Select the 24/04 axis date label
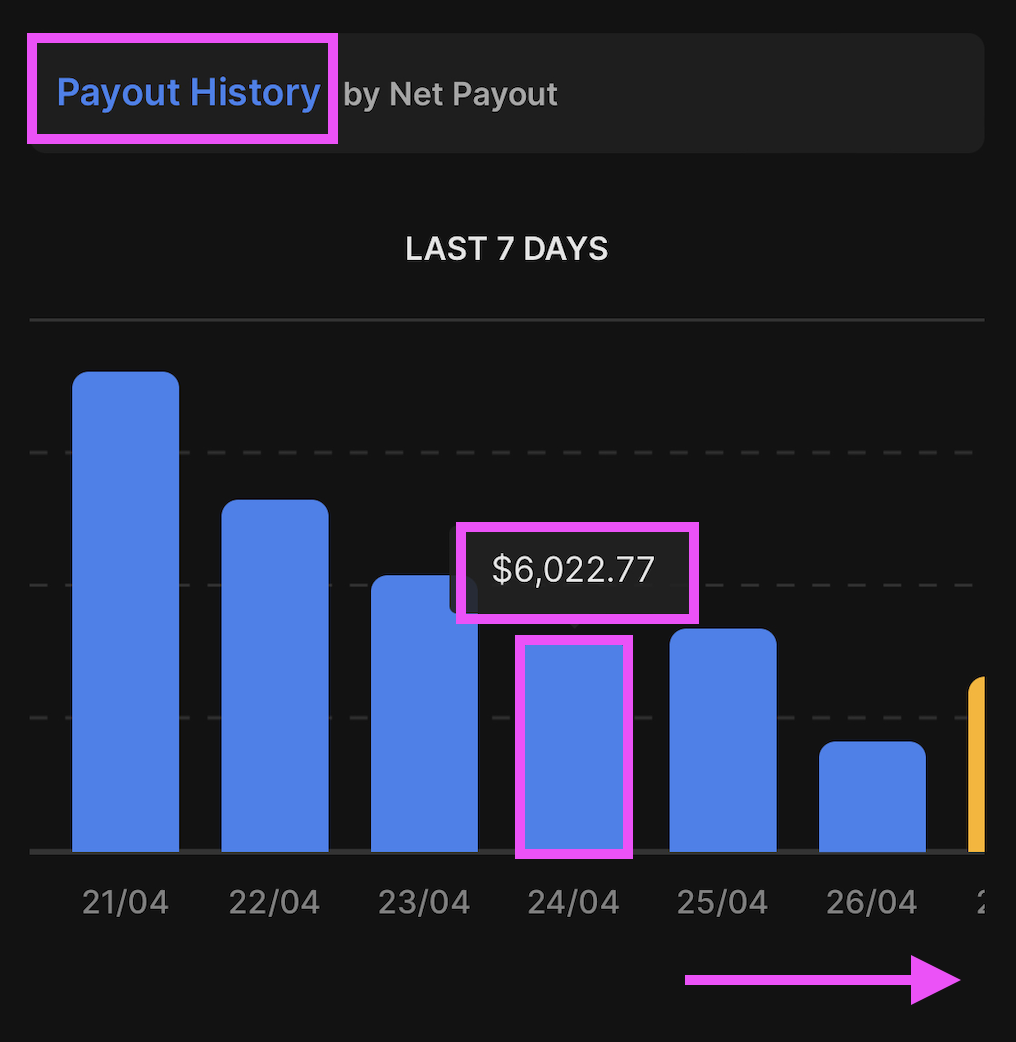The width and height of the screenshot is (1016, 1042). tap(573, 903)
